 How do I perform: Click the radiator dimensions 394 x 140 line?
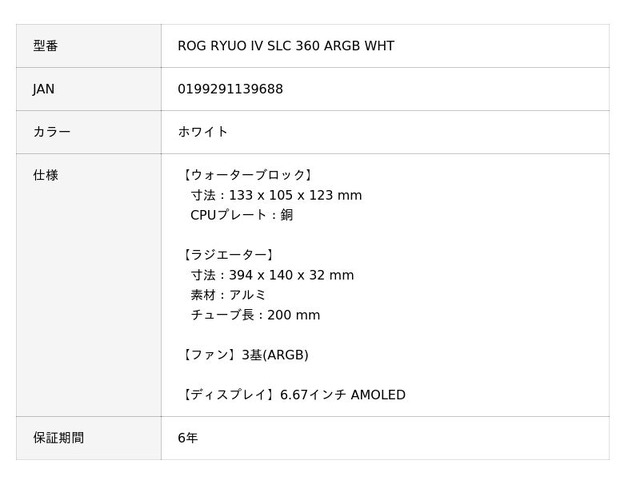click(272, 275)
